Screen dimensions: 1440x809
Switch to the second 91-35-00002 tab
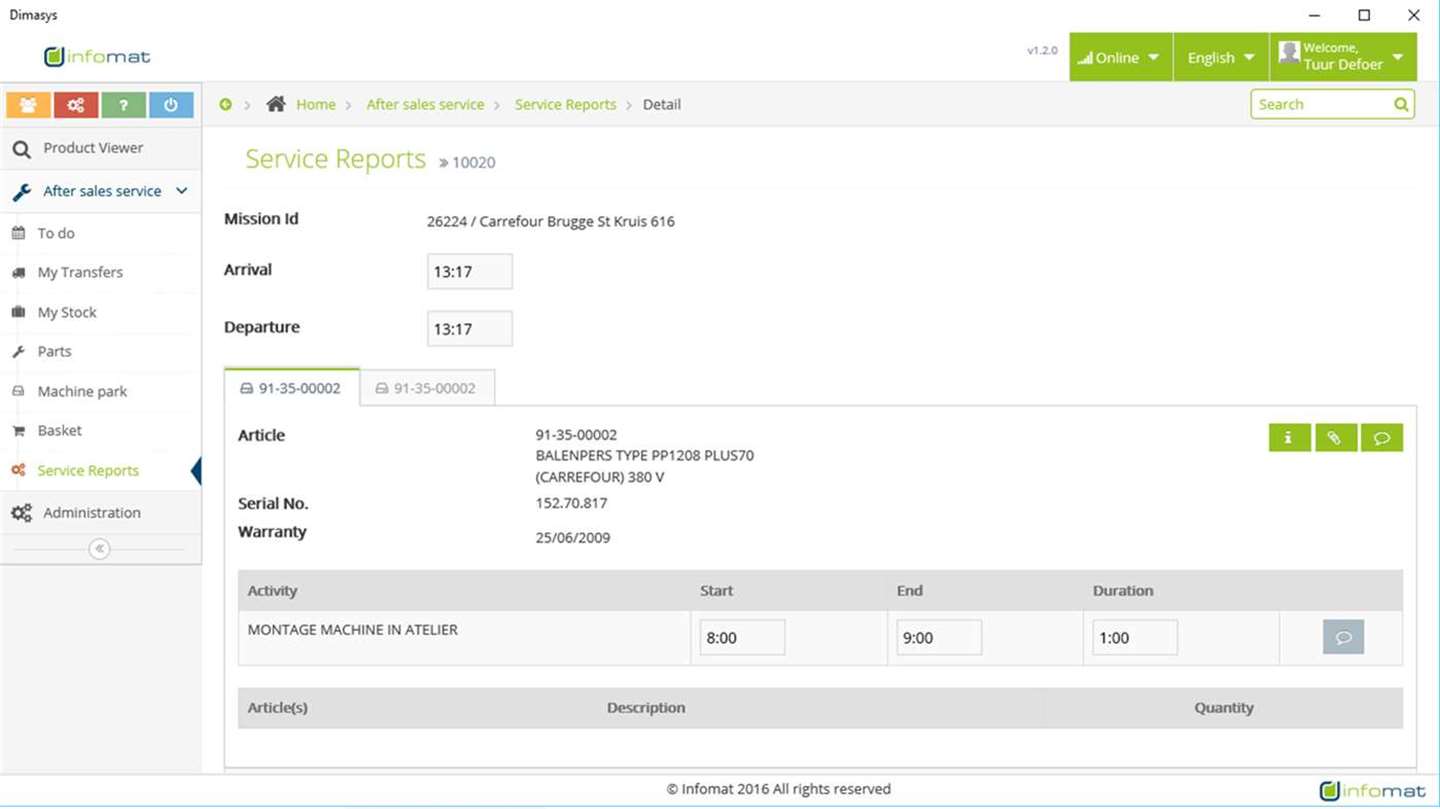tap(427, 388)
